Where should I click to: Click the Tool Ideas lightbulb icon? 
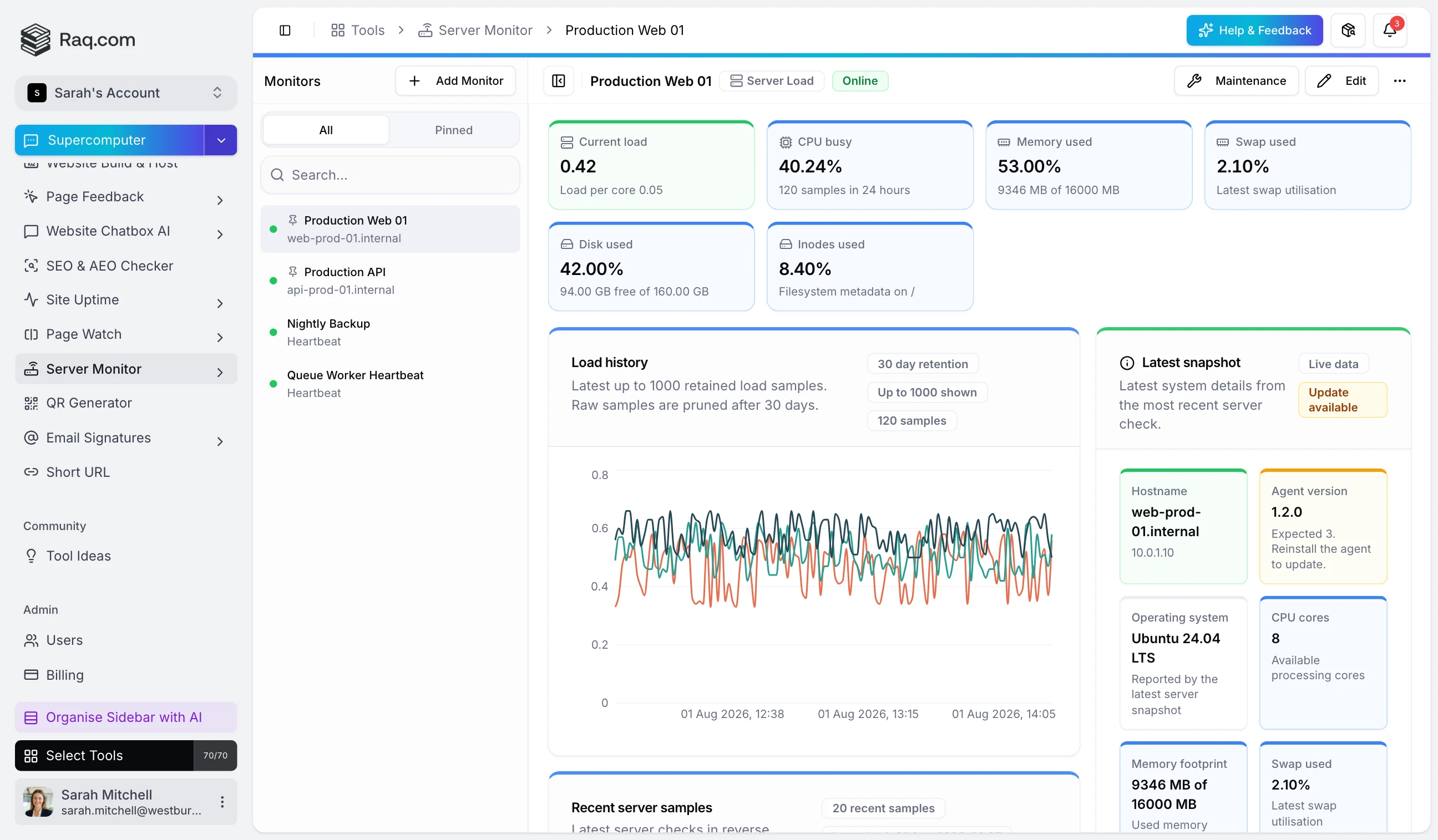pos(31,556)
